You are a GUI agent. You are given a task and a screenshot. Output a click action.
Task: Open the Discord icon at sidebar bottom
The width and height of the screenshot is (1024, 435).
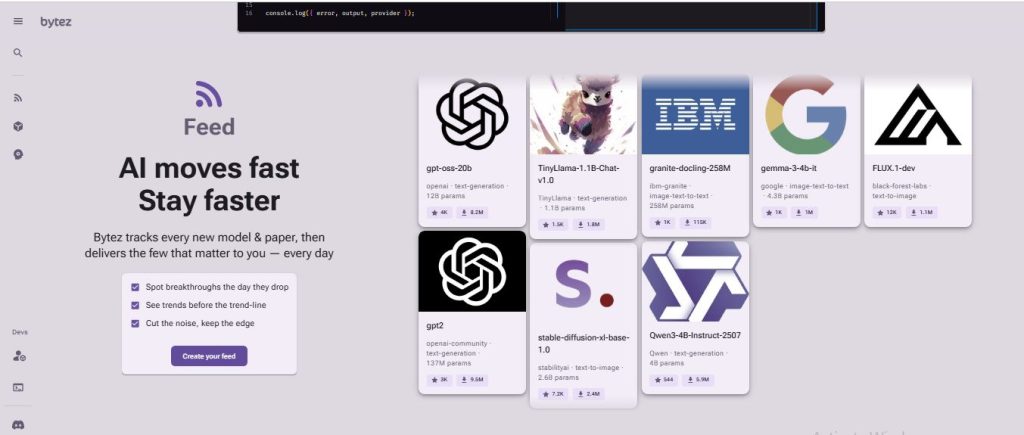pyautogui.click(x=18, y=424)
